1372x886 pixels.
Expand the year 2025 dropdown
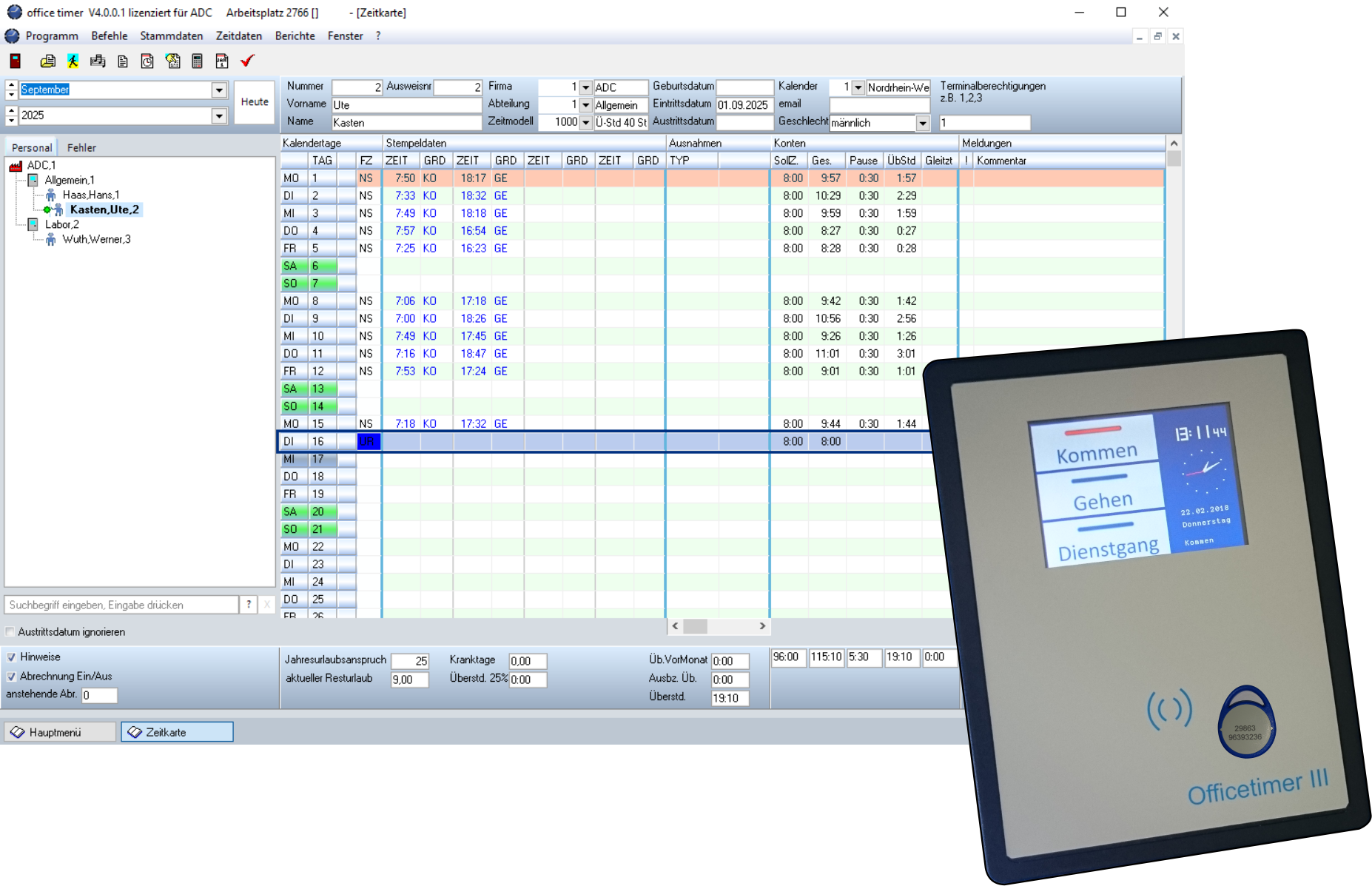[x=219, y=116]
